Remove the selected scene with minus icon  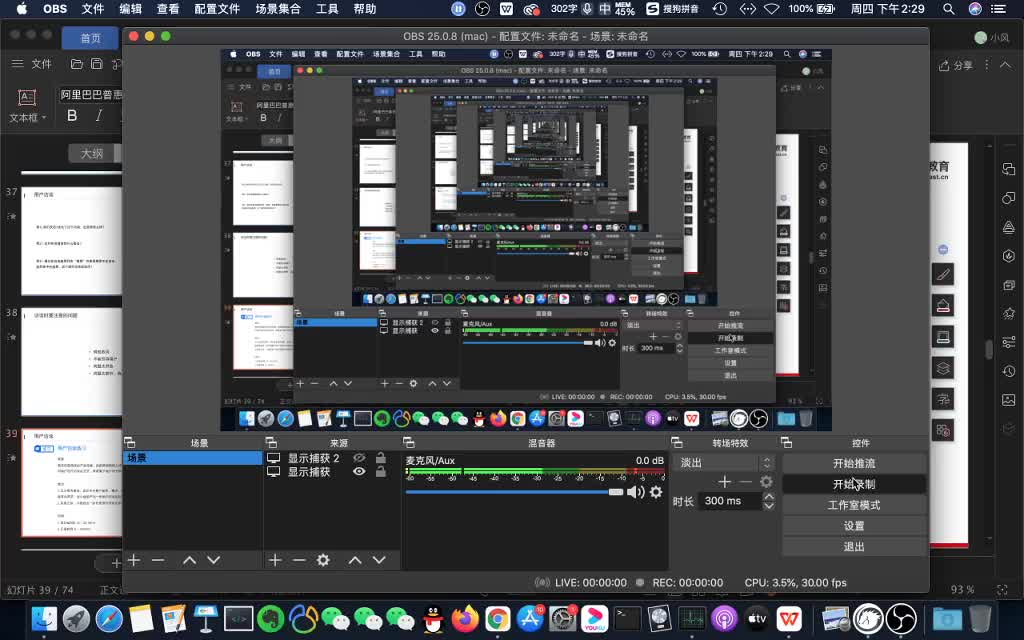158,560
